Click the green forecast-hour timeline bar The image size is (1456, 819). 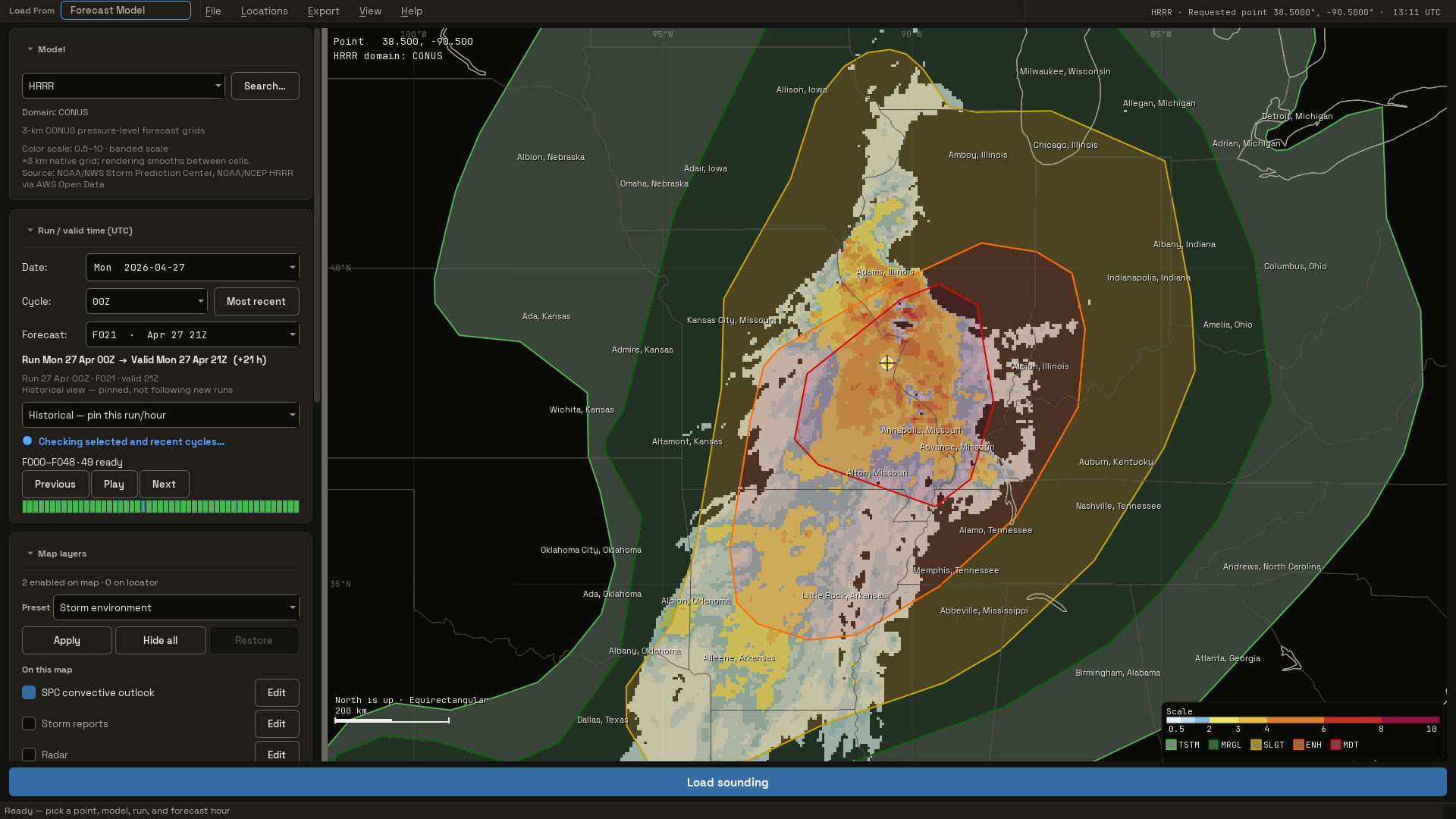click(161, 507)
